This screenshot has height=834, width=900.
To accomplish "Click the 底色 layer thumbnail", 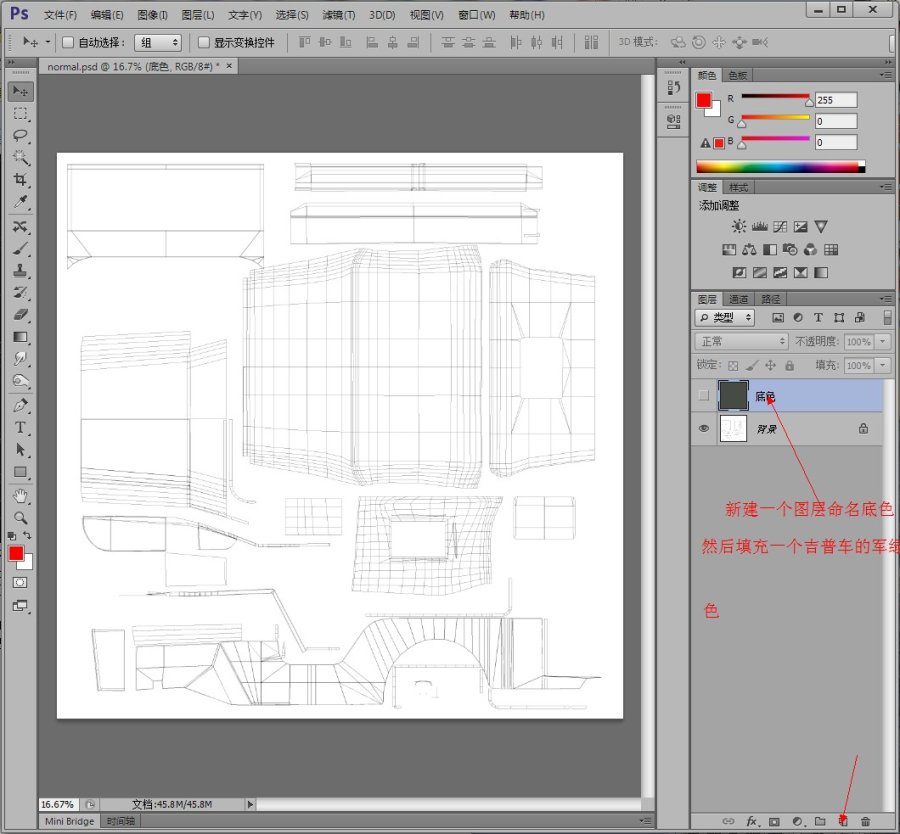I will (x=734, y=396).
